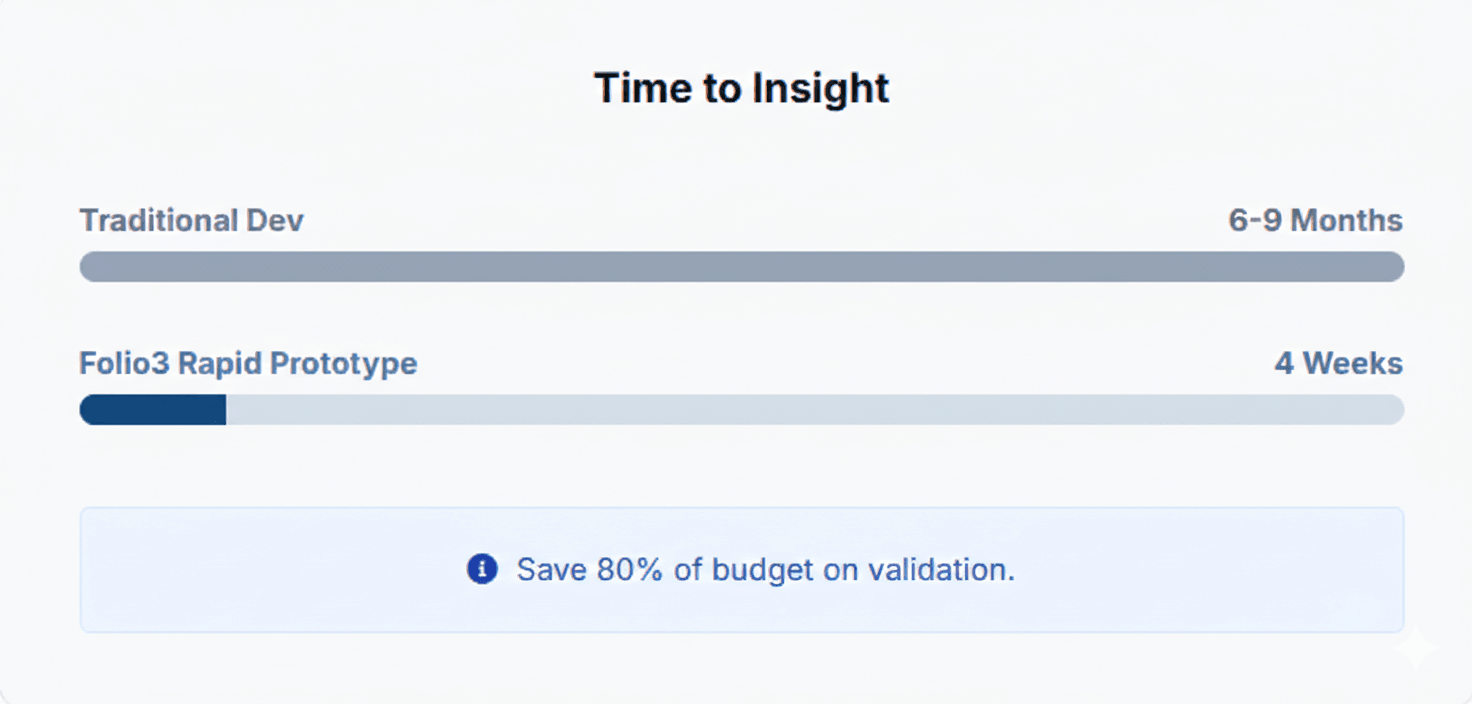The height and width of the screenshot is (704, 1472).
Task: Click the "Time to Insight" heading
Action: click(741, 88)
